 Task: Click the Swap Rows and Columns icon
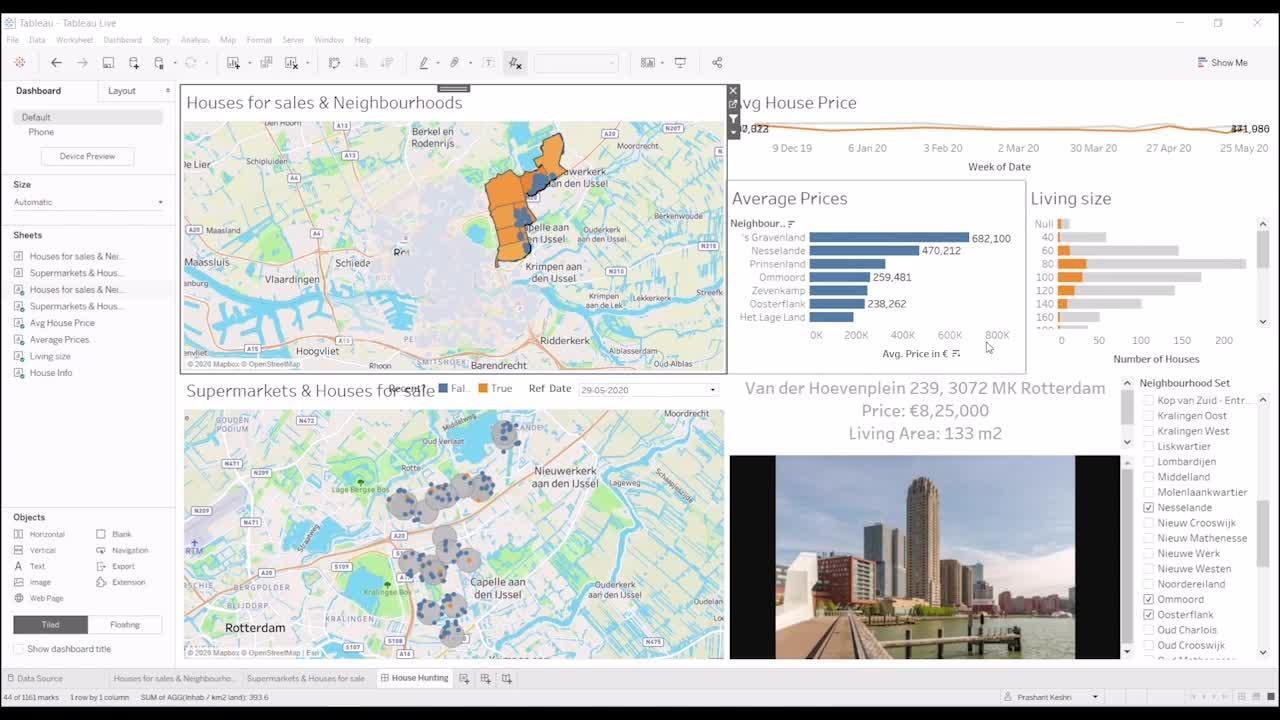[x=335, y=62]
